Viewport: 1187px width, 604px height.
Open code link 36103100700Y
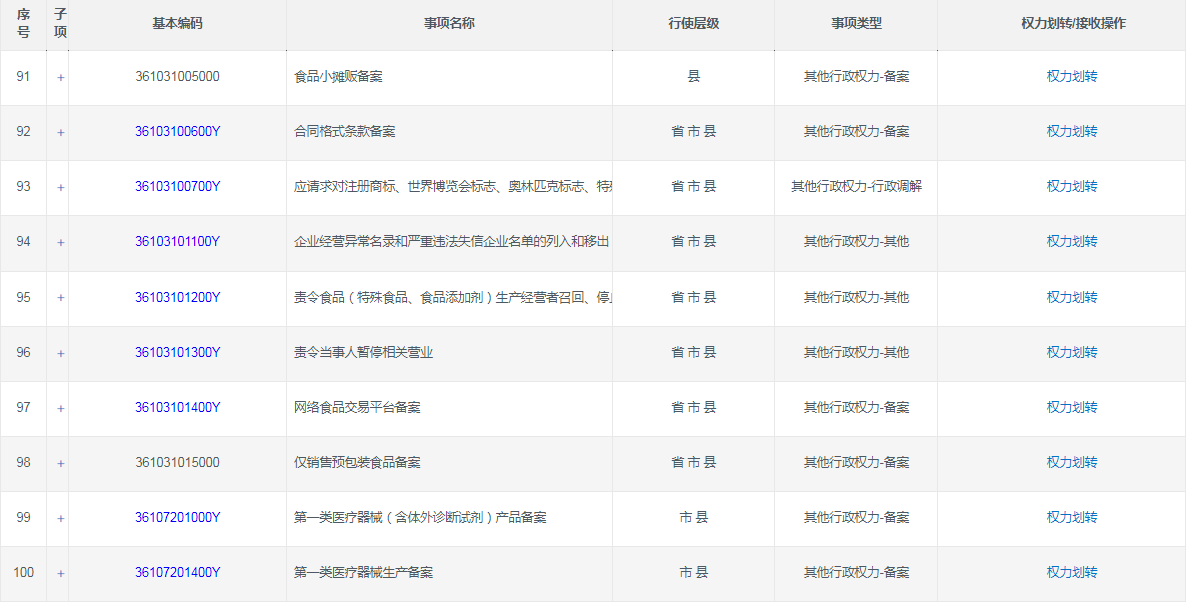(x=177, y=187)
